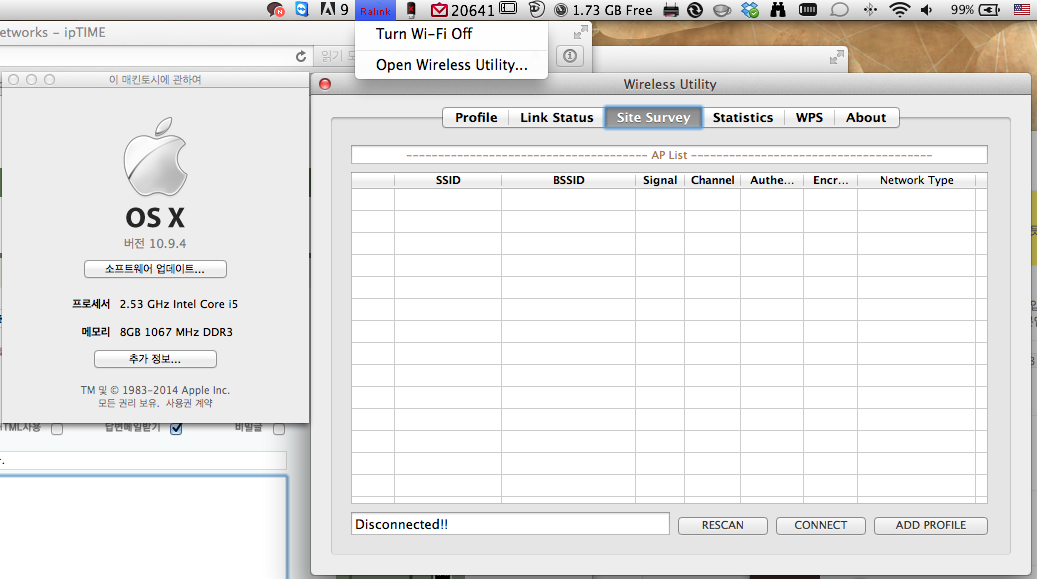Switch to the Link Status tab
This screenshot has width=1037, height=579.
point(556,117)
